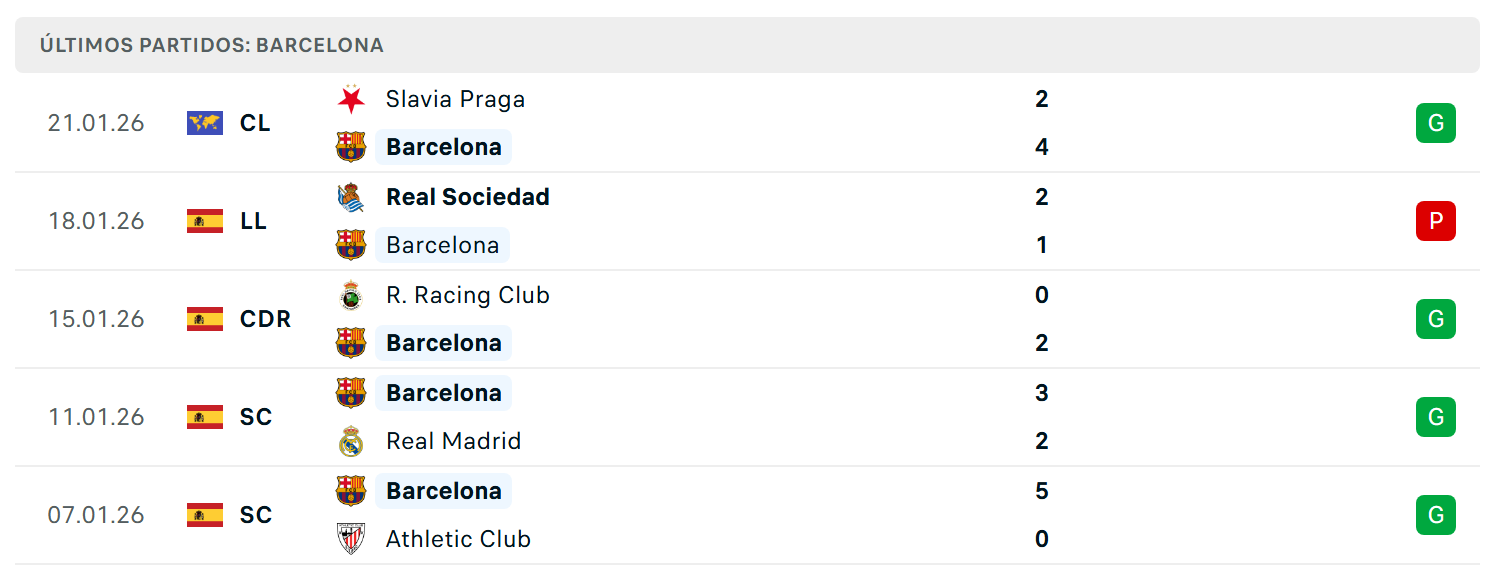Open the match dated 07.01.26
This screenshot has width=1495, height=582.
(x=747, y=515)
